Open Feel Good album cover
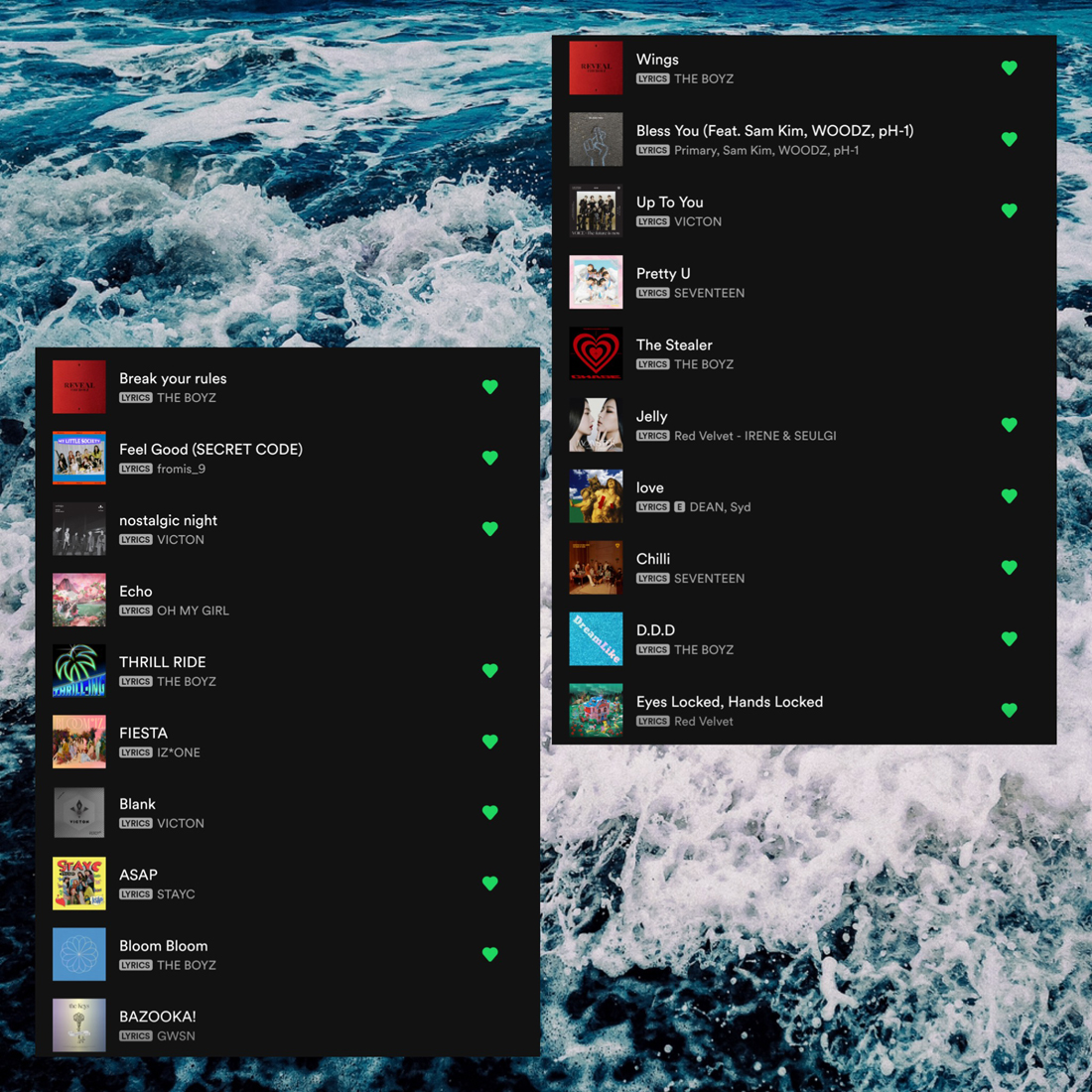This screenshot has width=1092, height=1092. point(79,458)
